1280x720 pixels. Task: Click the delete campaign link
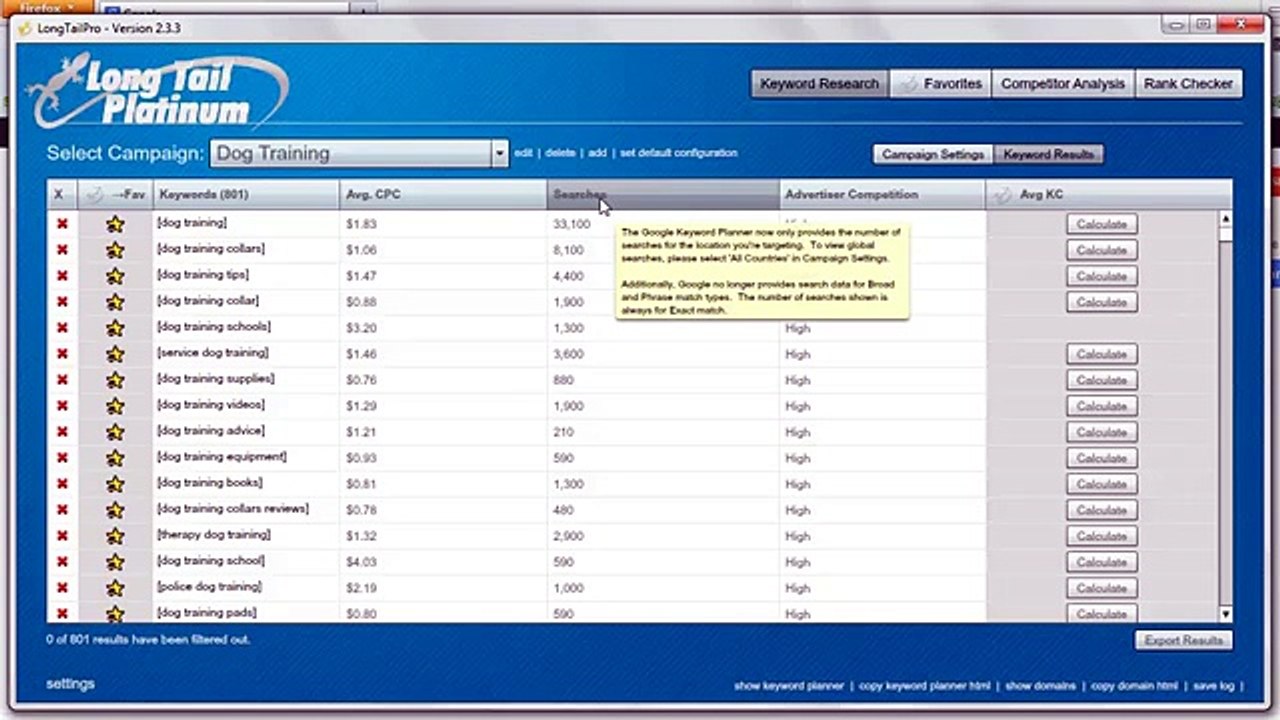coord(560,153)
